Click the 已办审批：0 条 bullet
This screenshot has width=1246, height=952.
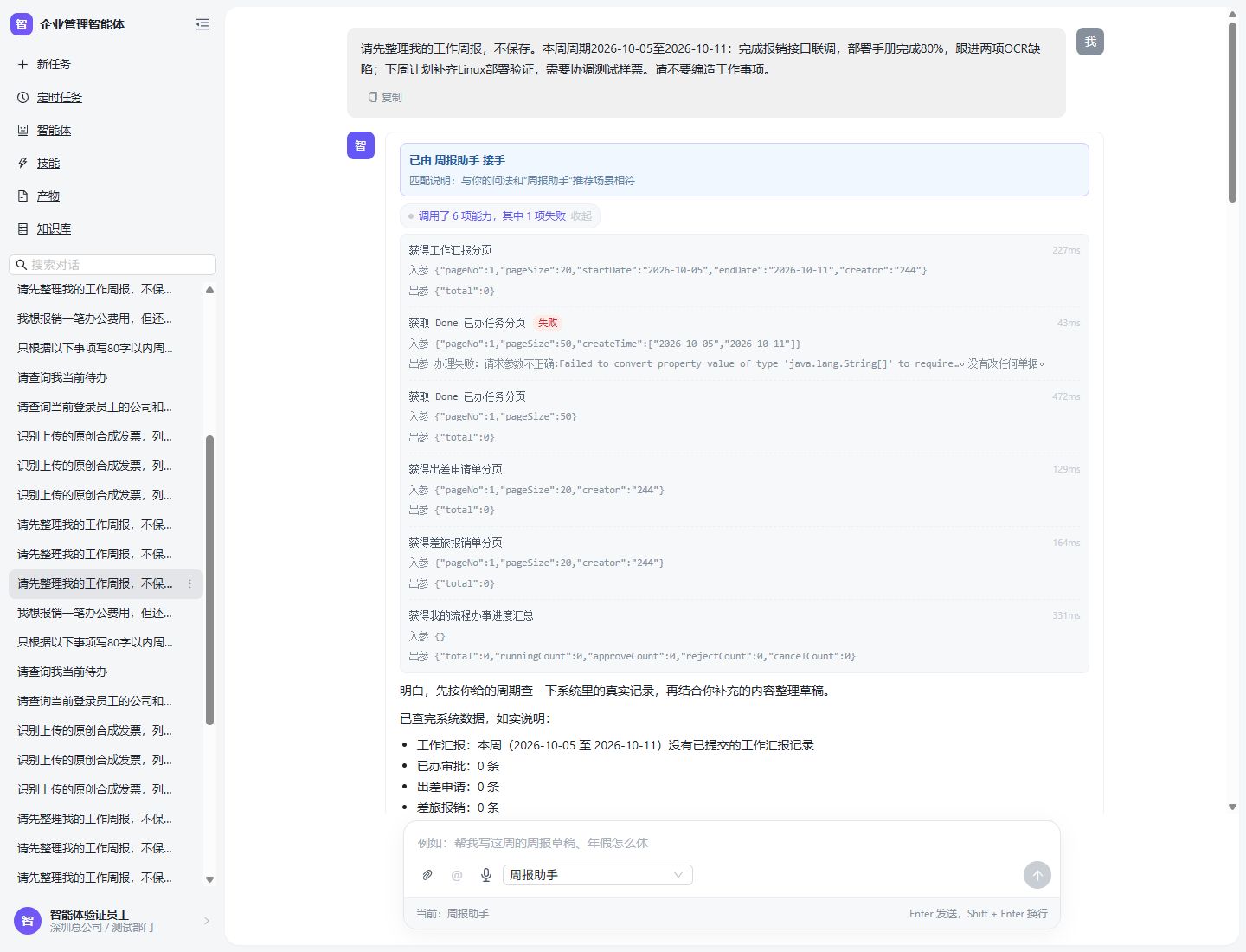point(458,766)
